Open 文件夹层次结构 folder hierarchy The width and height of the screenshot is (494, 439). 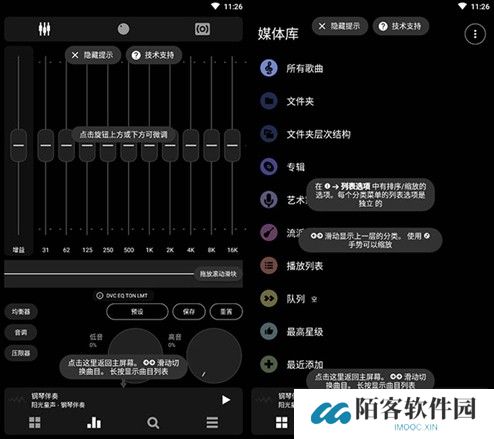(318, 134)
